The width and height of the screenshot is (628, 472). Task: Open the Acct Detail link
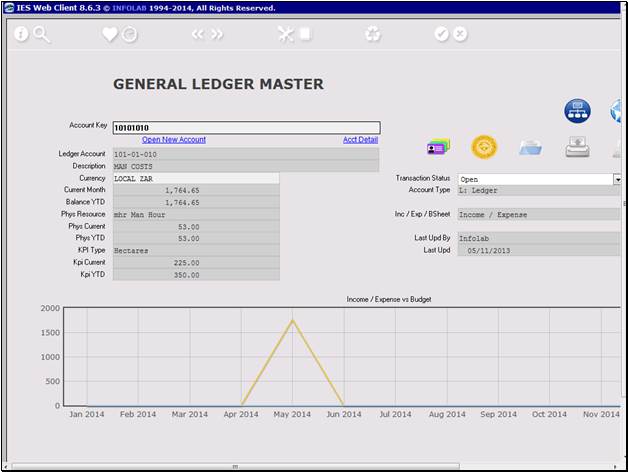click(360, 139)
